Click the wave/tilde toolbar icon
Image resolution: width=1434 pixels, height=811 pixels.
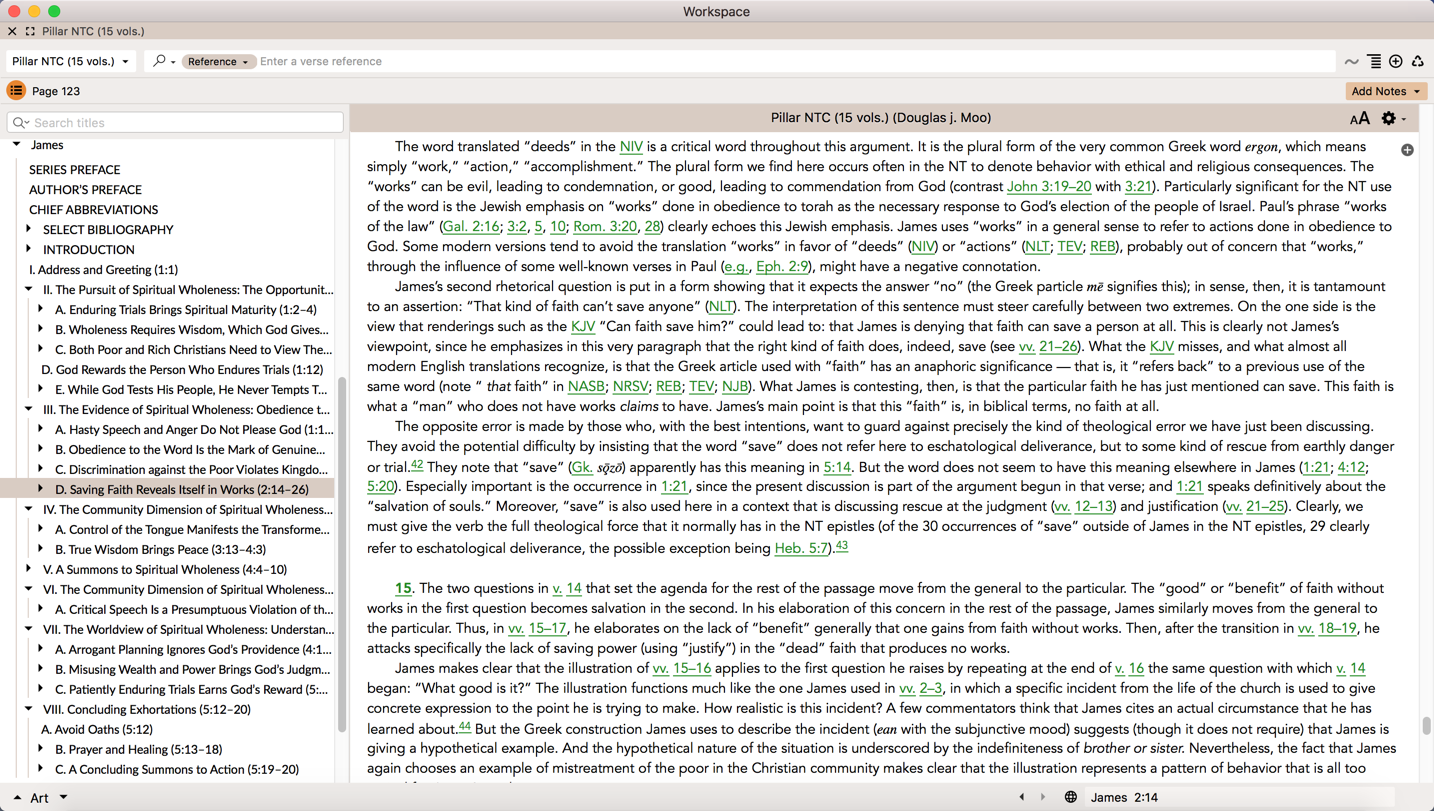click(1352, 62)
